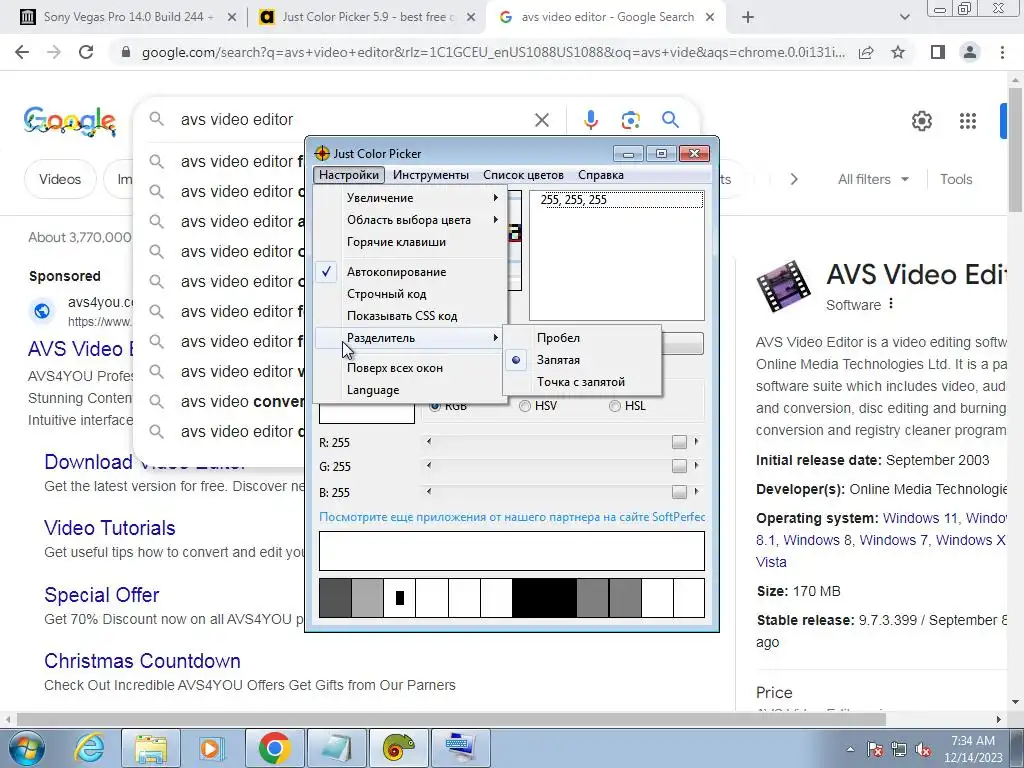Screen dimensions: 1024x768
Task: Adjust the B: 255 slider thumb
Action: pos(679,492)
